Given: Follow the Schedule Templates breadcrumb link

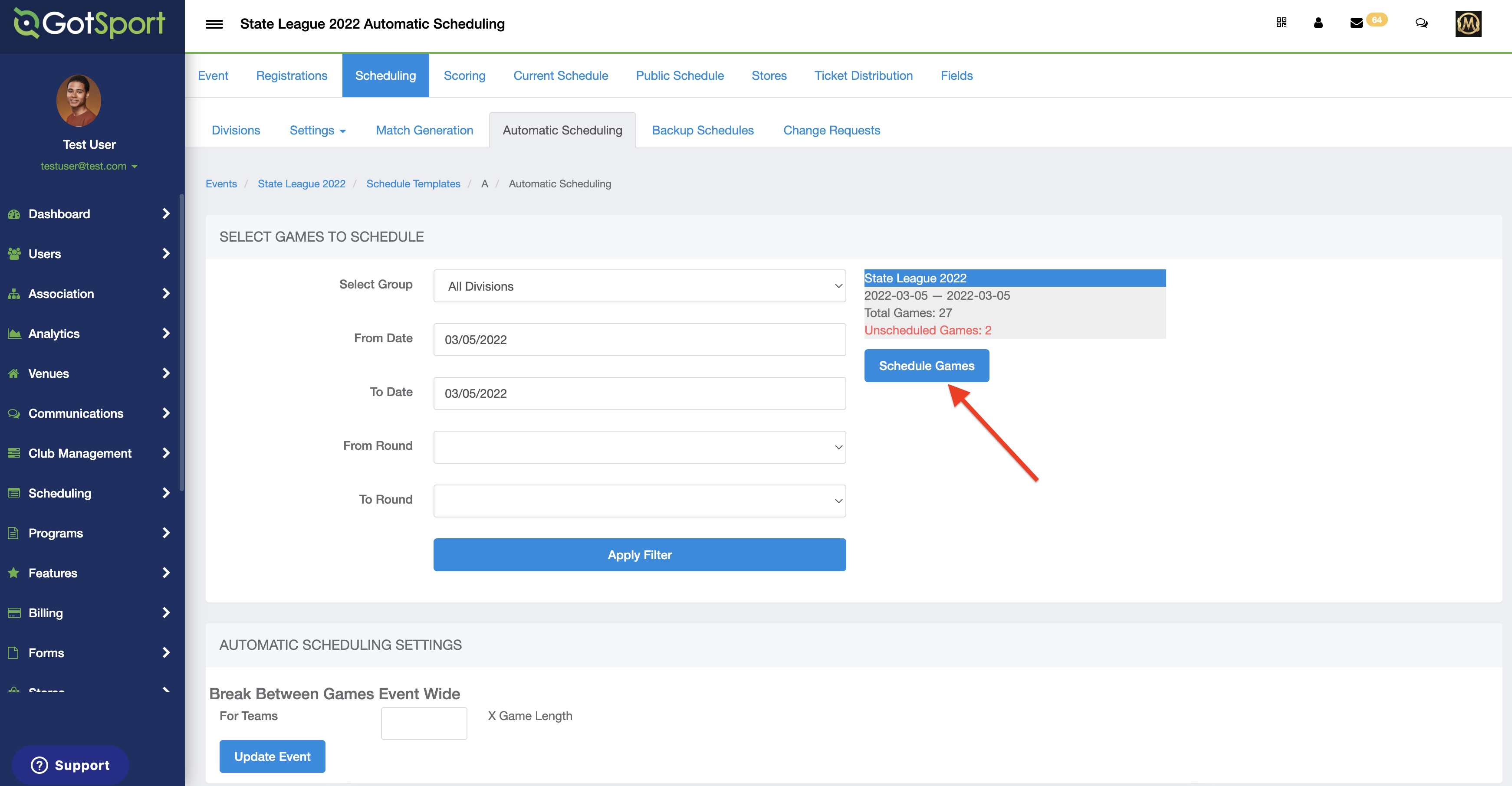Looking at the screenshot, I should point(413,183).
